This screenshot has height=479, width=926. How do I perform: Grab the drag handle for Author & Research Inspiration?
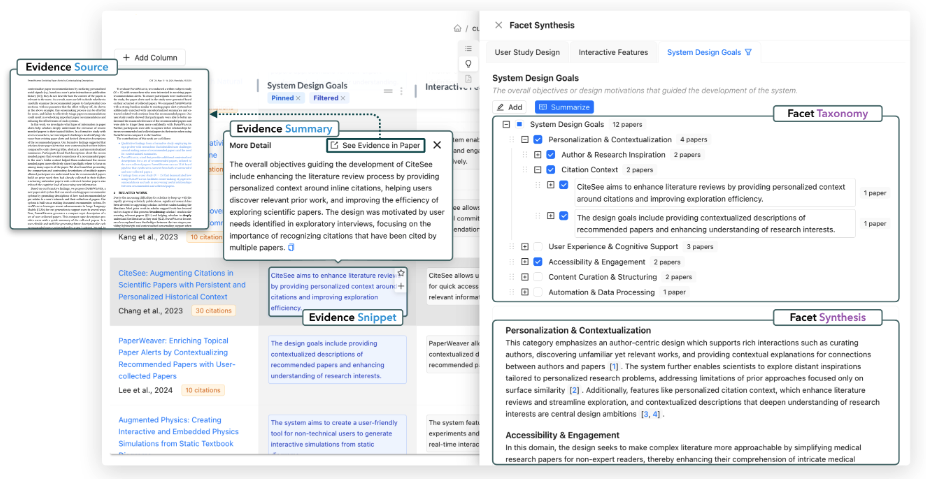[x=523, y=155]
